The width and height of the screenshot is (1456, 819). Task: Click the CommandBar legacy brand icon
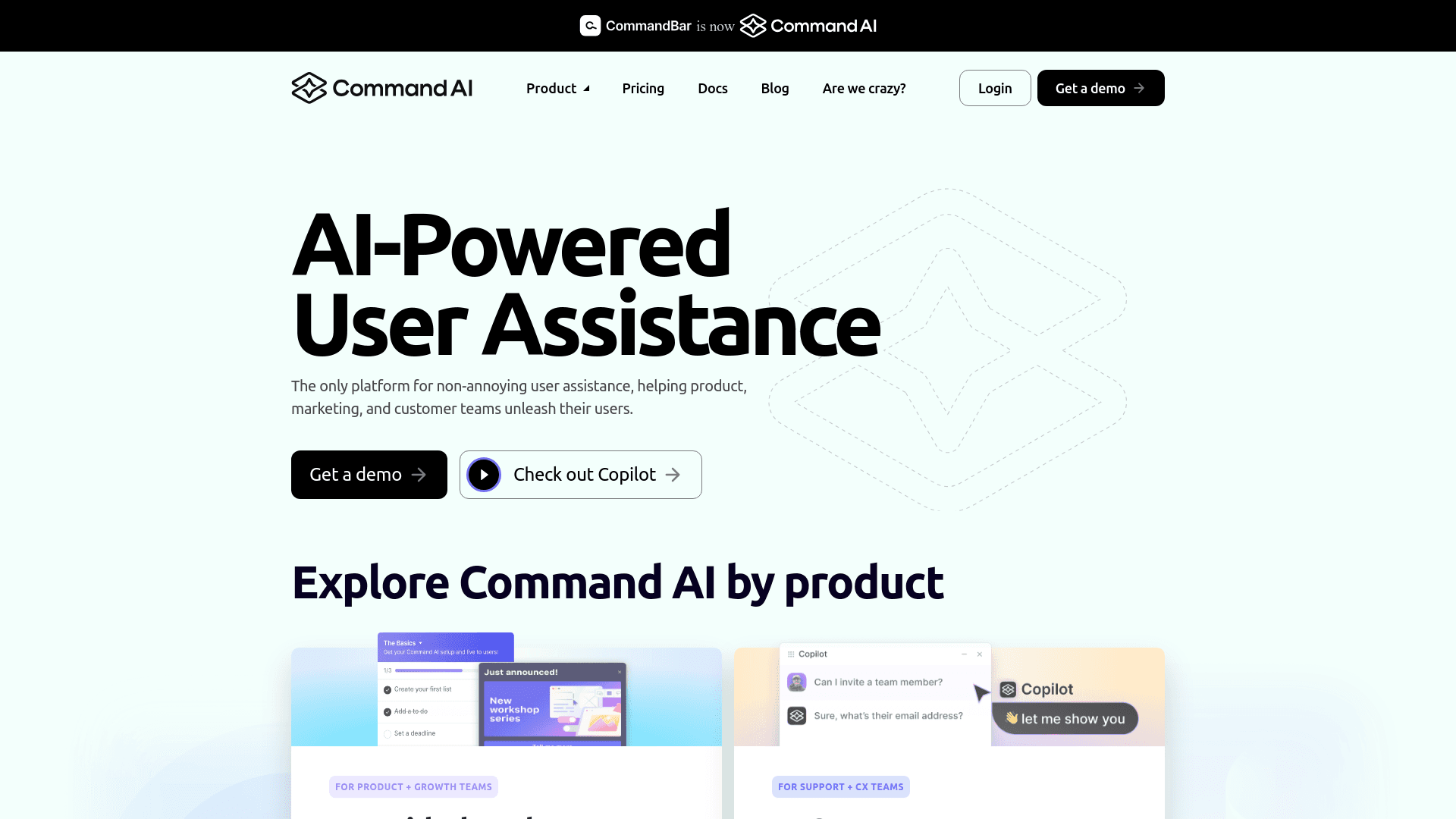589,25
